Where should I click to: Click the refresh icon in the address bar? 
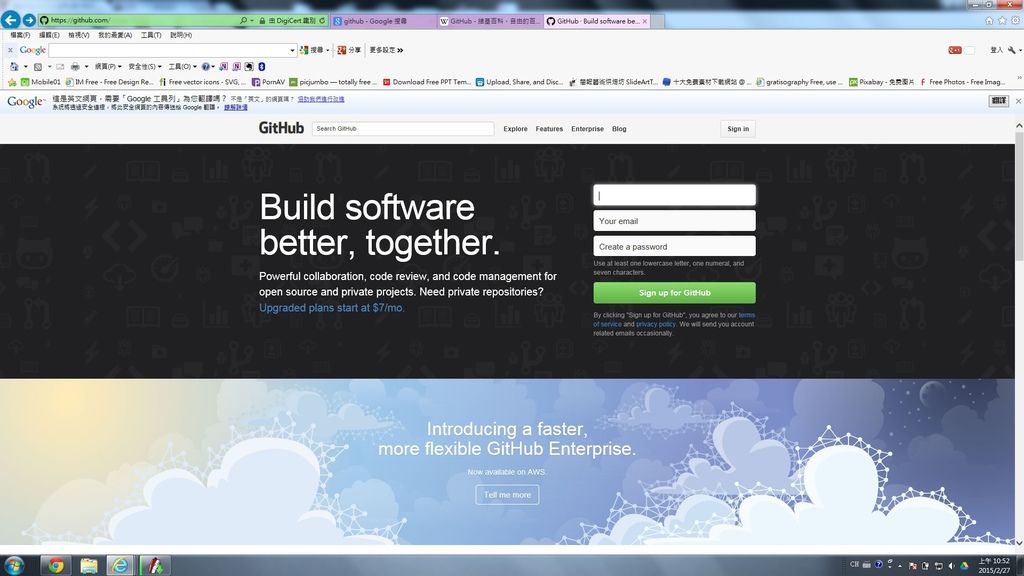pos(321,19)
